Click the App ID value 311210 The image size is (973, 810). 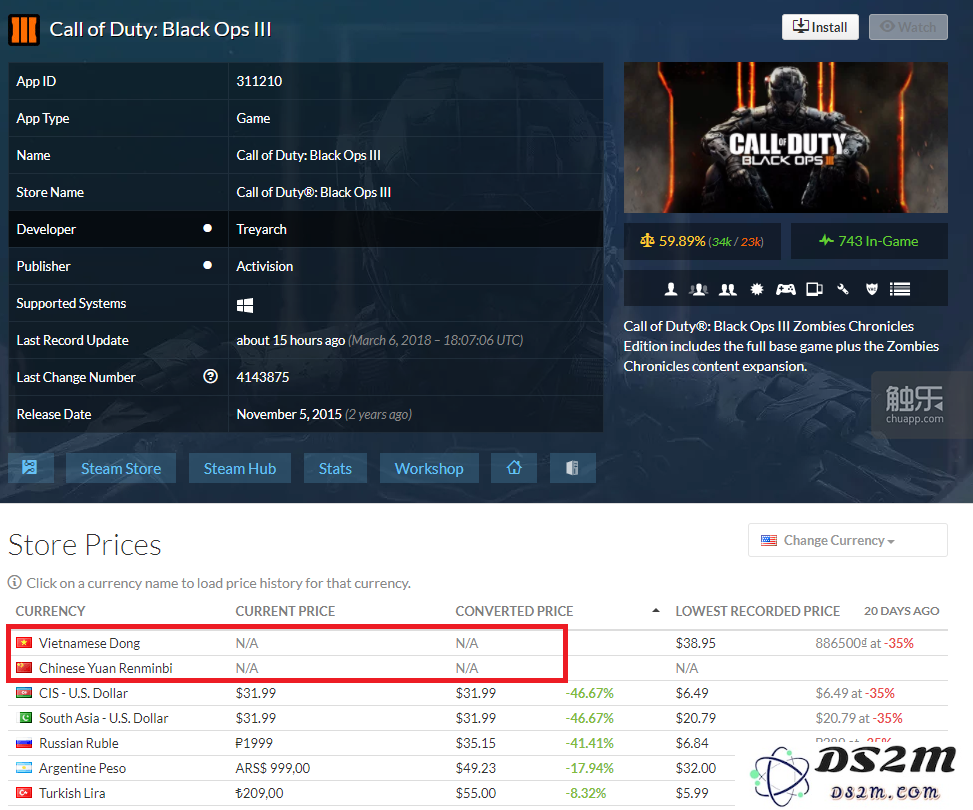pyautogui.click(x=259, y=81)
